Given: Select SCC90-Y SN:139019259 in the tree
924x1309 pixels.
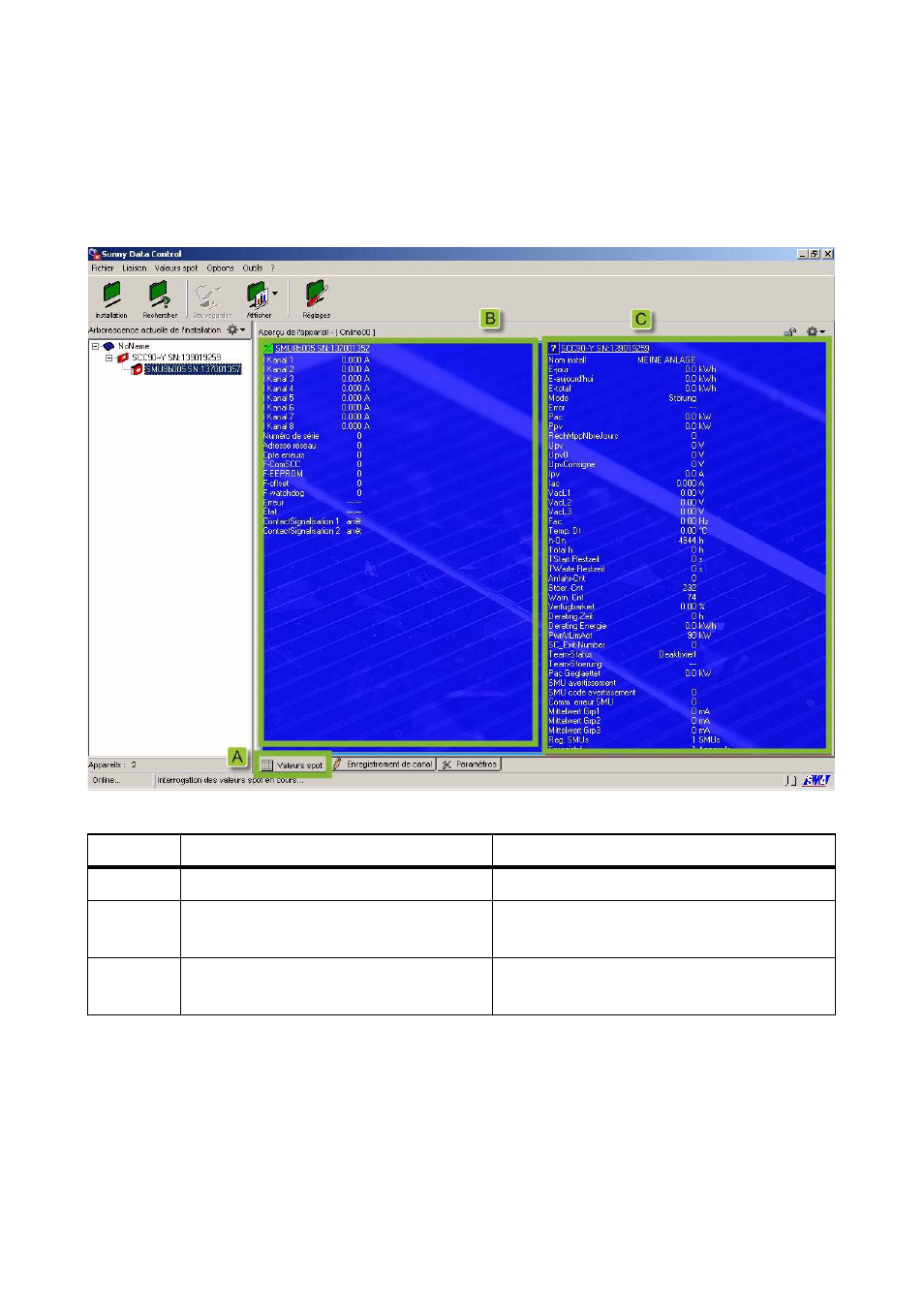Looking at the screenshot, I should point(176,358).
